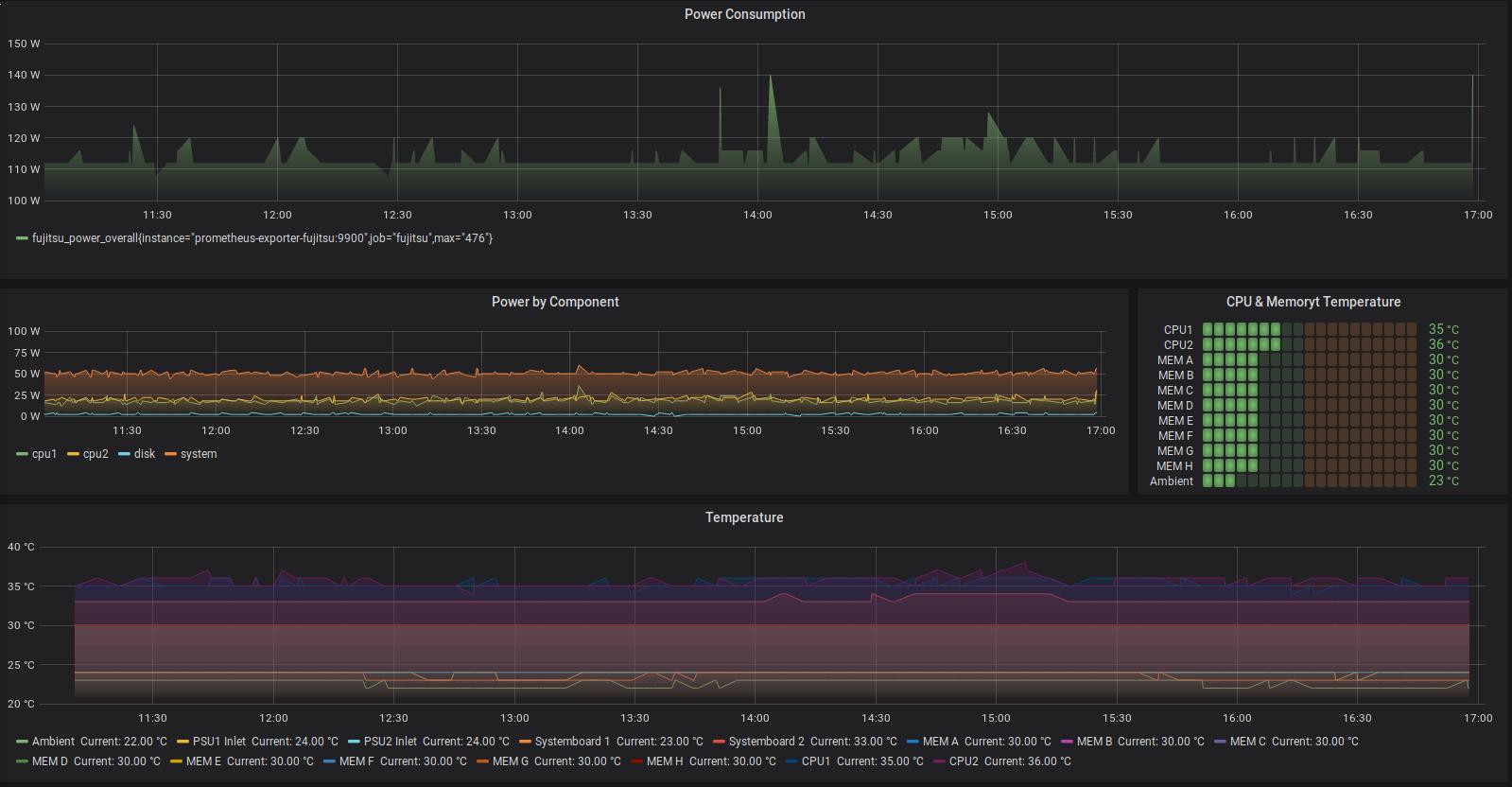Toggle MEM A series in Temperature legend
Image resolution: width=1512 pixels, height=787 pixels.
pos(941,742)
